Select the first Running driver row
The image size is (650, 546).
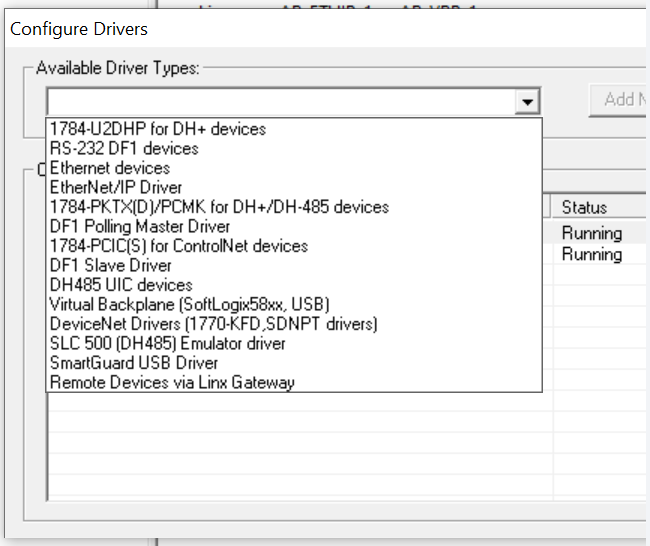592,233
